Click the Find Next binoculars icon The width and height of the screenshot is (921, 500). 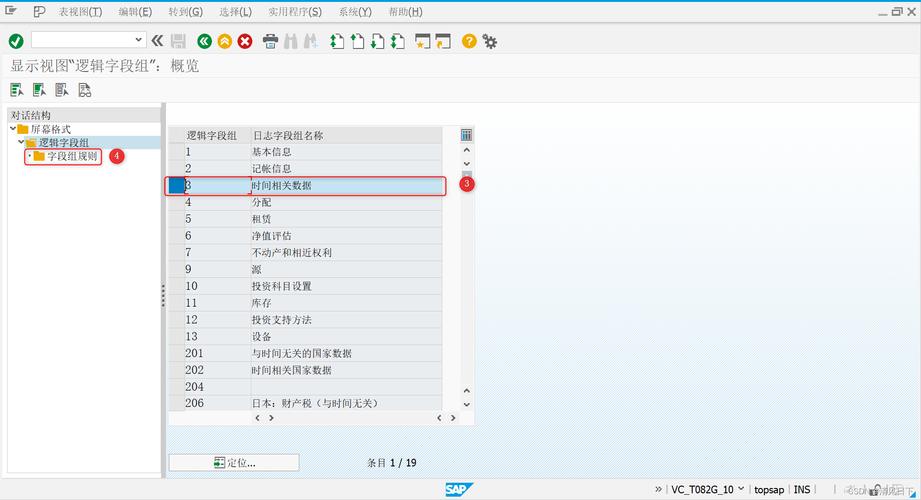(x=310, y=41)
